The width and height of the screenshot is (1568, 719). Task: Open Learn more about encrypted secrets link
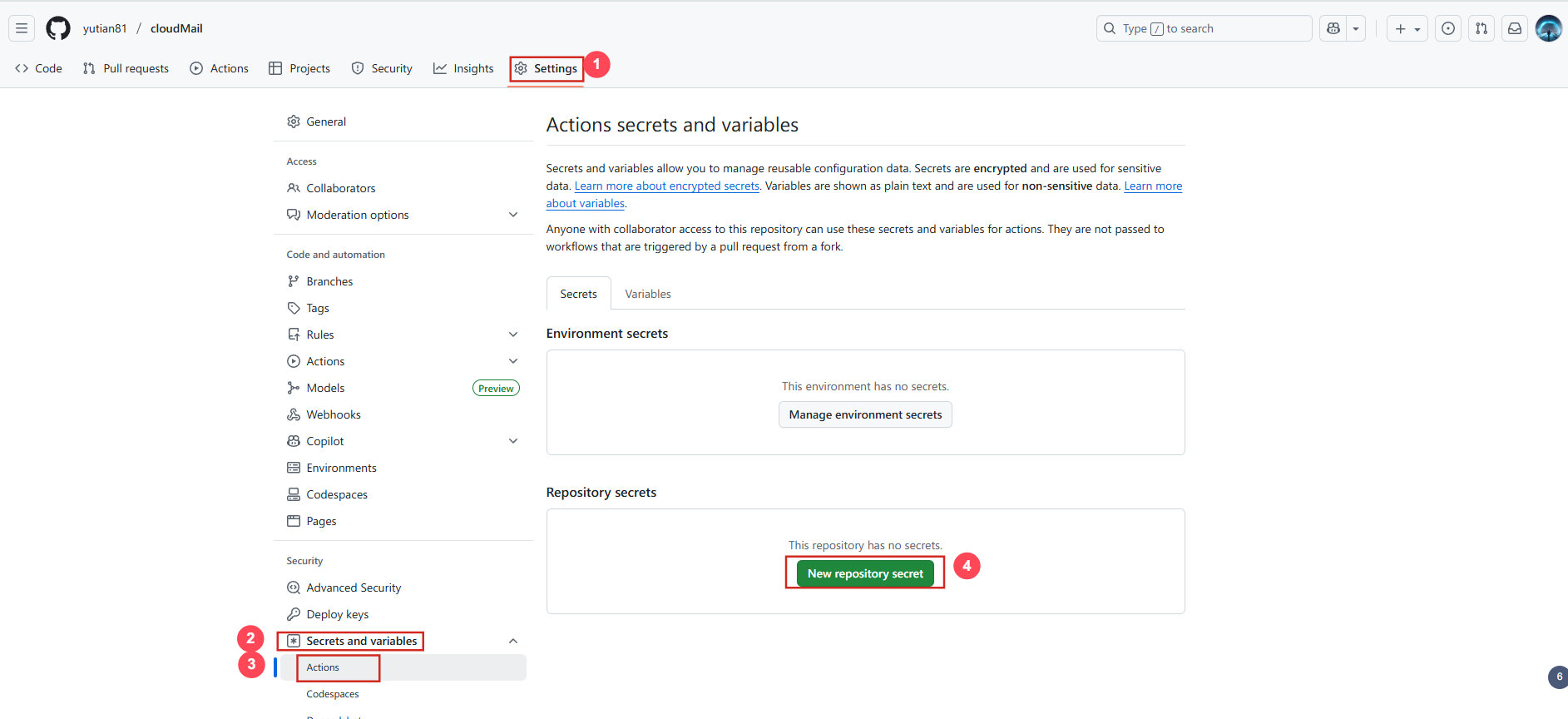click(666, 186)
